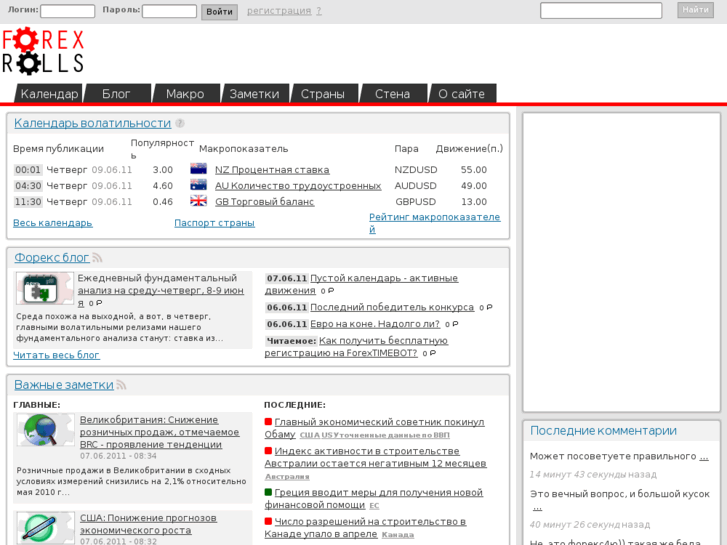Open the RSS feed icon next to Форекс блог
727x545 pixels.
coord(98,258)
